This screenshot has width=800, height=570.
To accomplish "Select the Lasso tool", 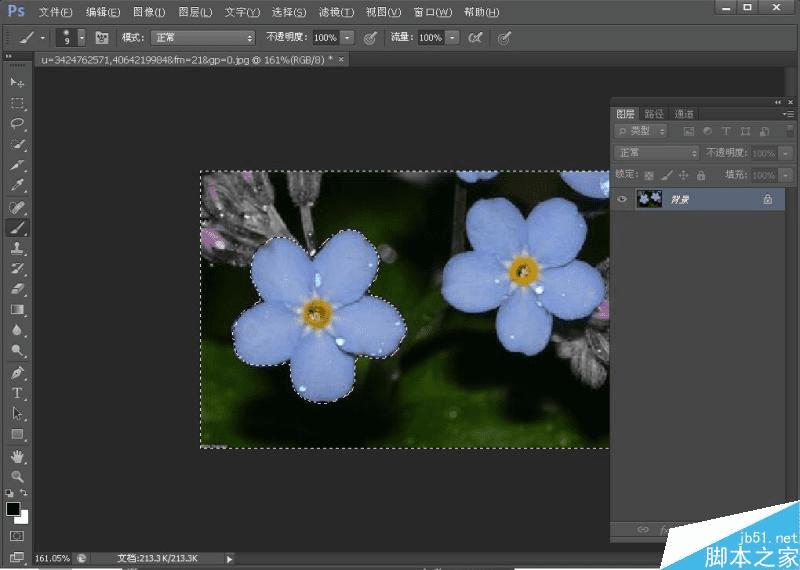I will pos(17,124).
